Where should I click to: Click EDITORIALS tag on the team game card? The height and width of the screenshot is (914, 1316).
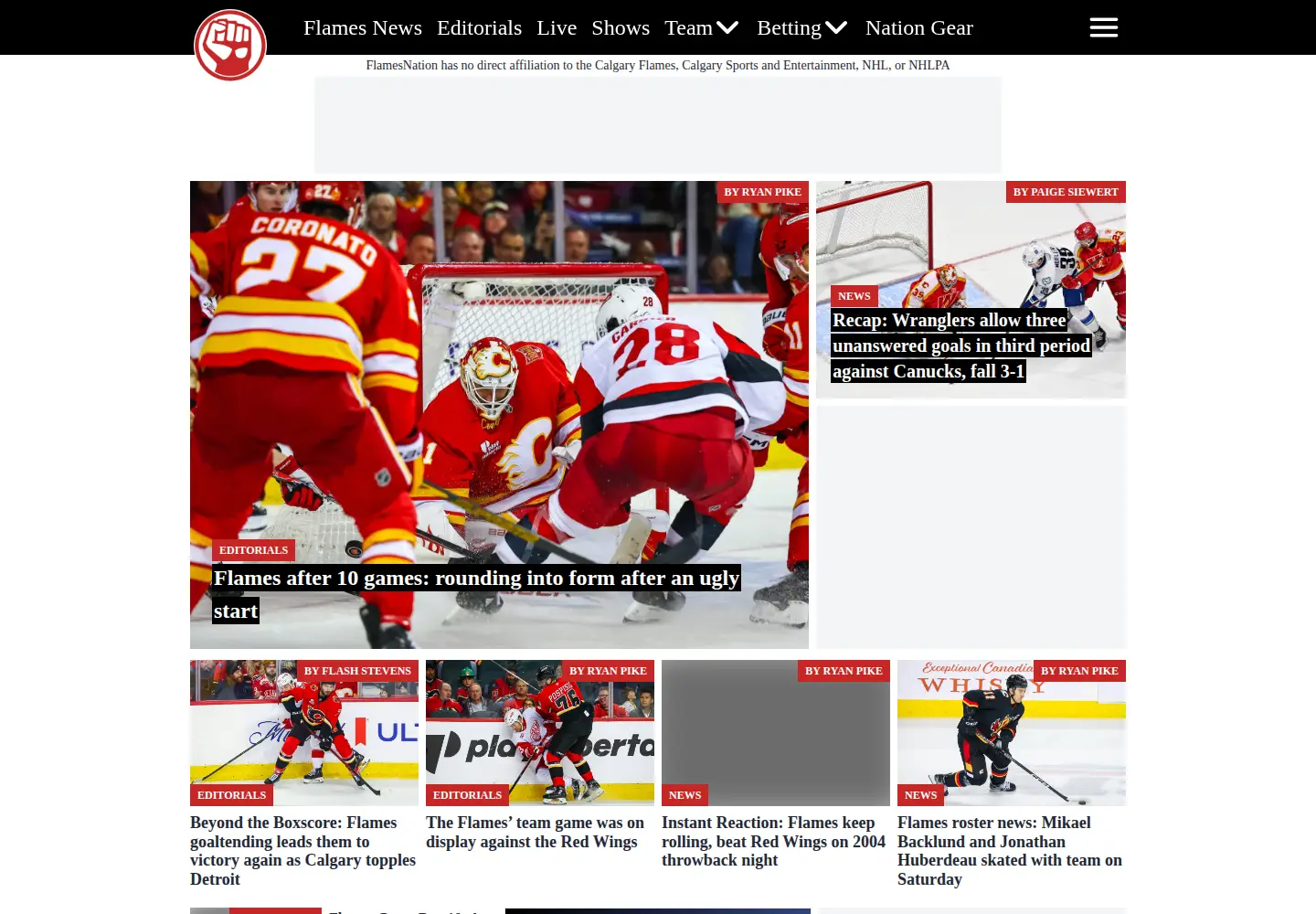pyautogui.click(x=468, y=795)
